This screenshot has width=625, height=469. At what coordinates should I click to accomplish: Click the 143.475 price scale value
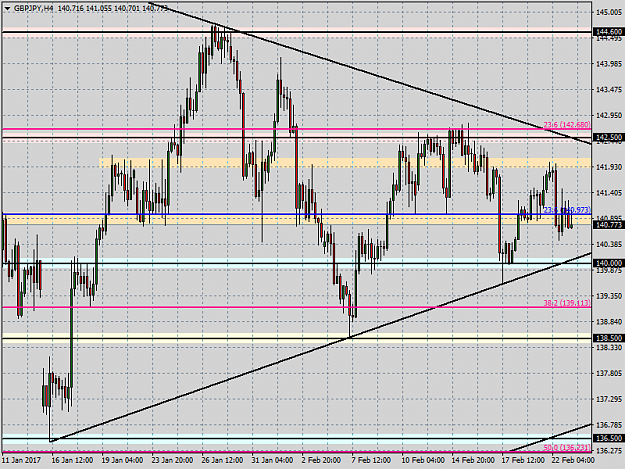609,90
